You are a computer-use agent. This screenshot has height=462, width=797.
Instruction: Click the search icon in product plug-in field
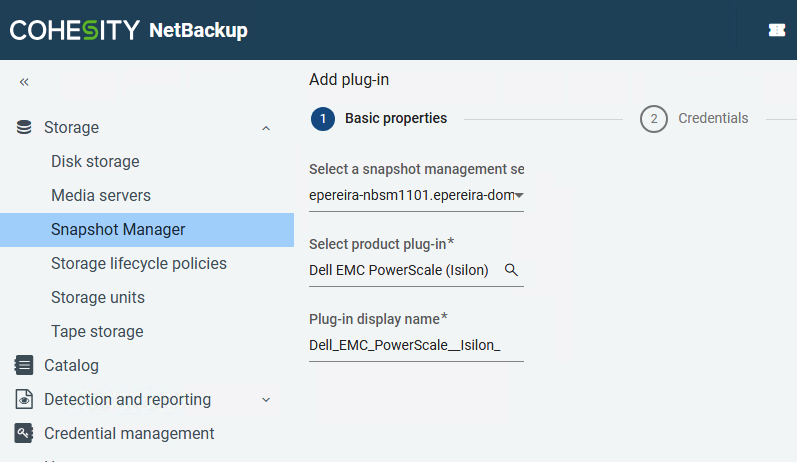tap(511, 270)
